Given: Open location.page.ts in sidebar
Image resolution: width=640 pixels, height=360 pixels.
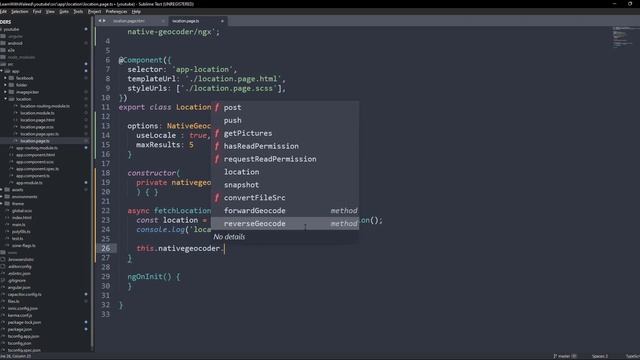Looking at the screenshot, I should [35, 141].
